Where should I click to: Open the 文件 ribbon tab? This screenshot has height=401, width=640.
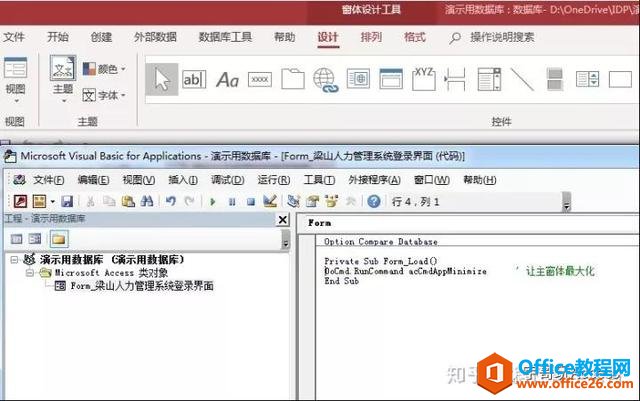(14, 37)
